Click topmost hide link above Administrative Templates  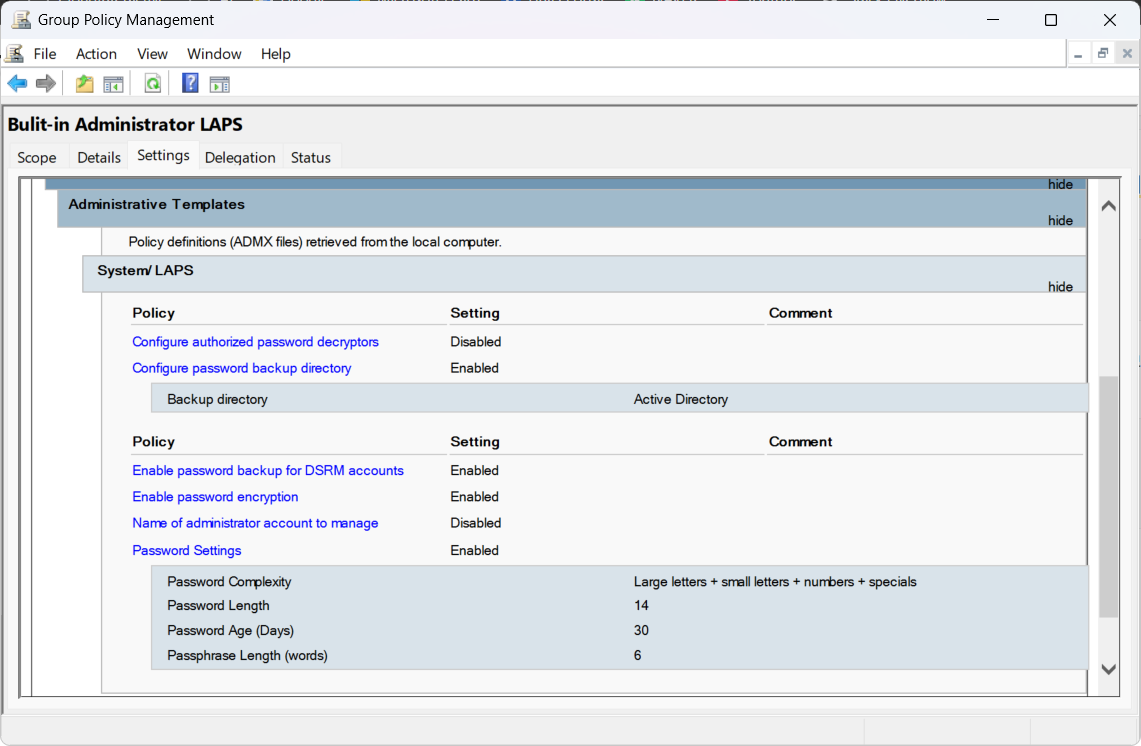click(x=1060, y=184)
